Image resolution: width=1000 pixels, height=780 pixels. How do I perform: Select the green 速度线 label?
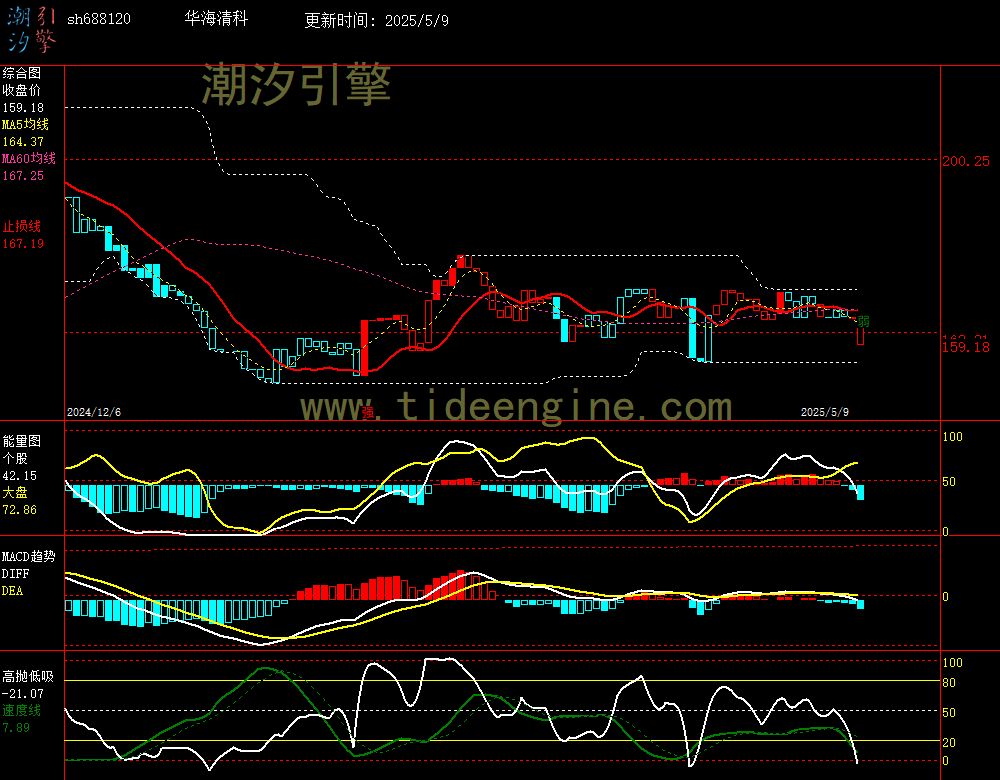[x=22, y=710]
